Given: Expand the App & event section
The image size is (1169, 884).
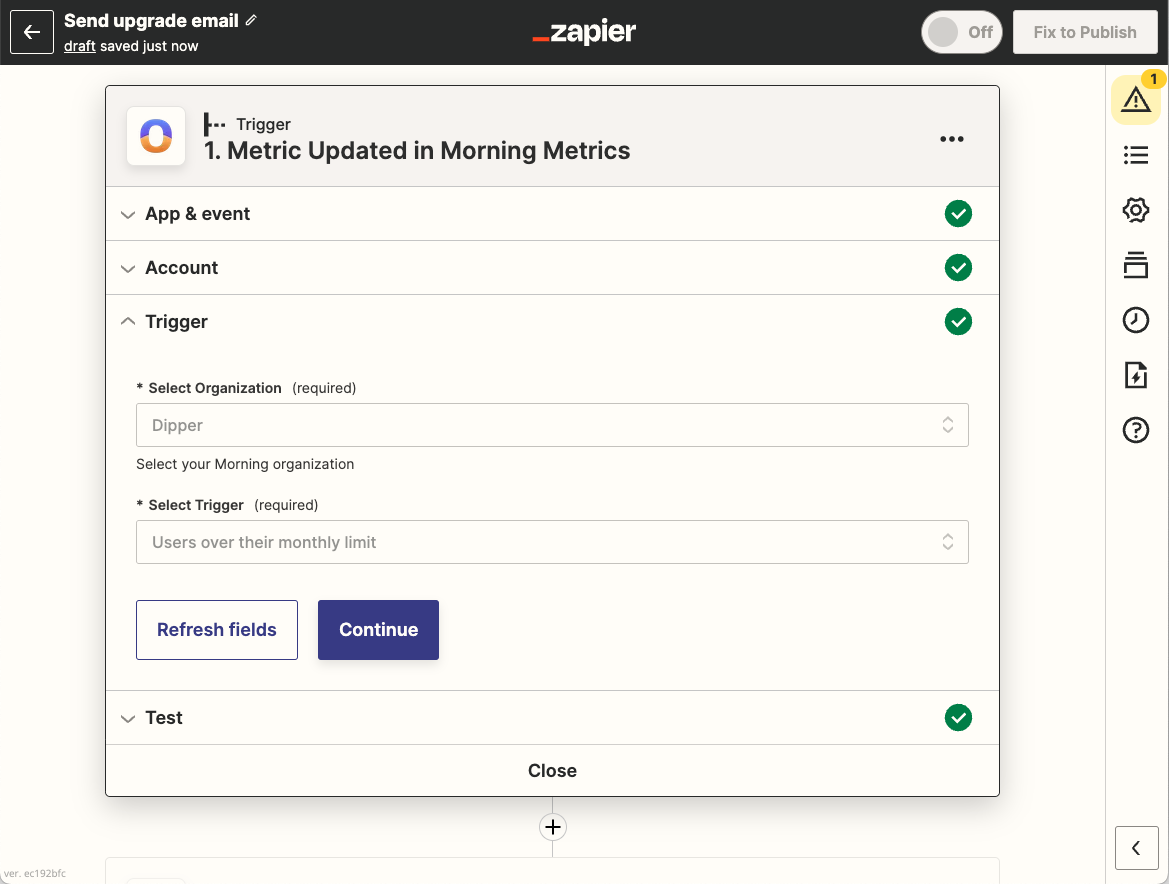Looking at the screenshot, I should pyautogui.click(x=552, y=214).
